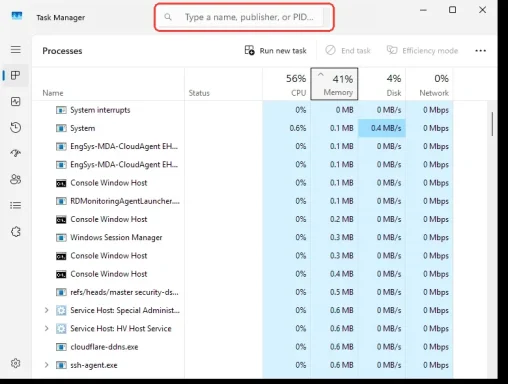Image resolution: width=508 pixels, height=384 pixels.
Task: Select Console Window Host using 0.1 MB
Action: point(109,183)
